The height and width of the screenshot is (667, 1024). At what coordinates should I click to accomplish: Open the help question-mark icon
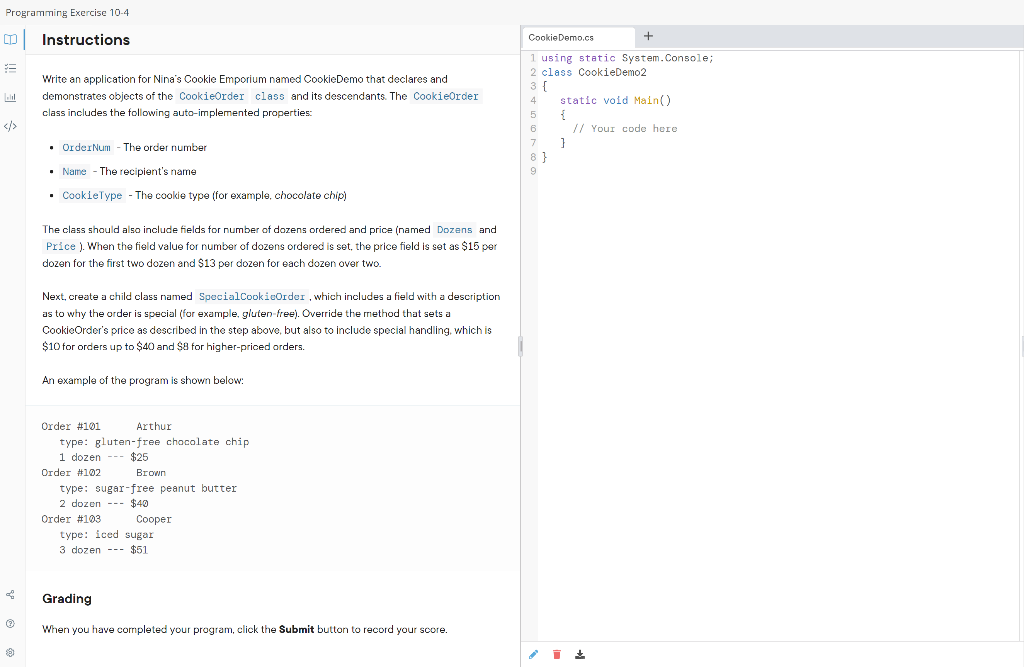(x=10, y=623)
